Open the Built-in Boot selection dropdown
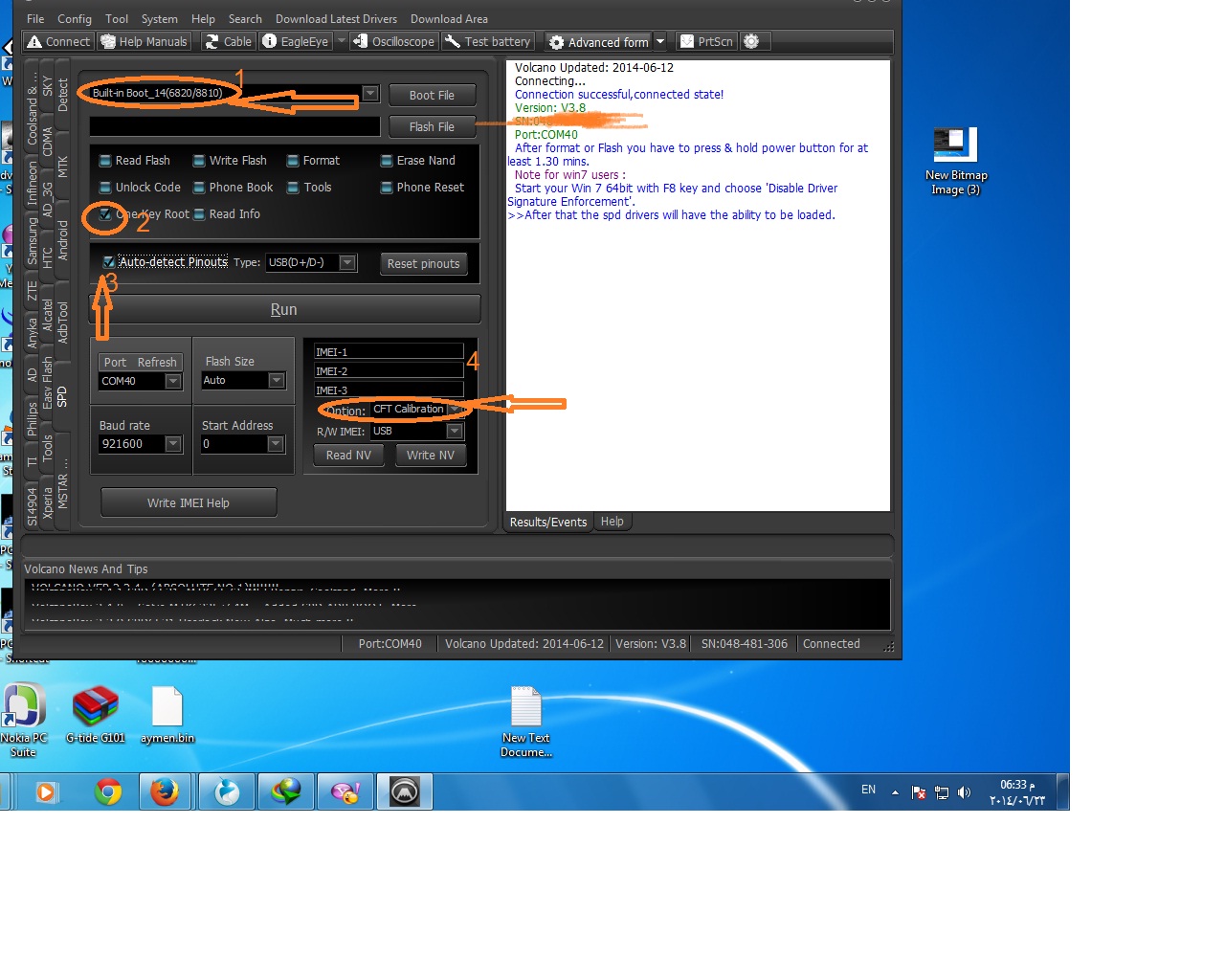Screen dimensions: 1225x980 [370, 93]
